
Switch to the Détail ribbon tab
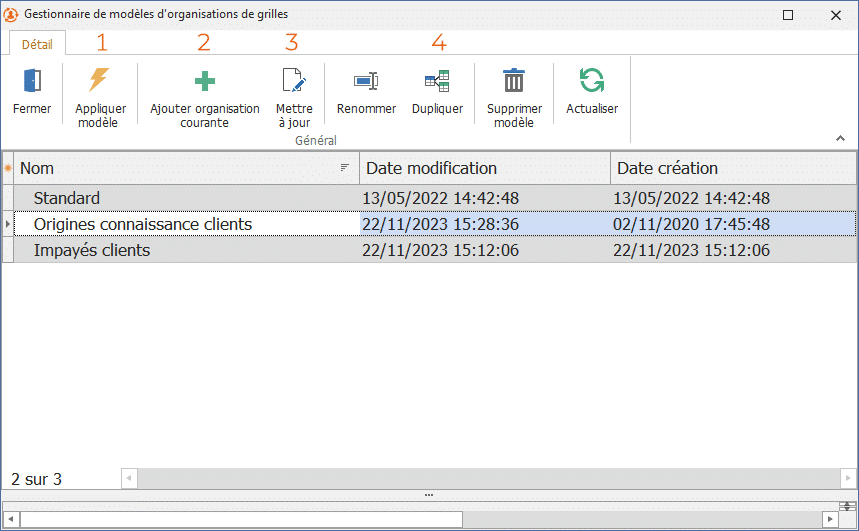tap(38, 43)
